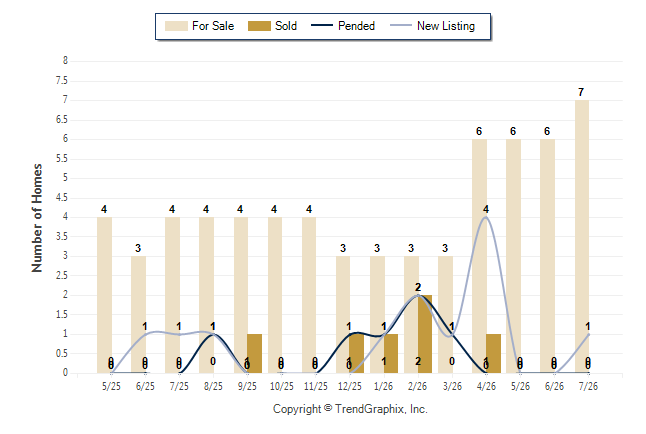Click the 4/26 Sold bar
646x434 pixels.
494,353
